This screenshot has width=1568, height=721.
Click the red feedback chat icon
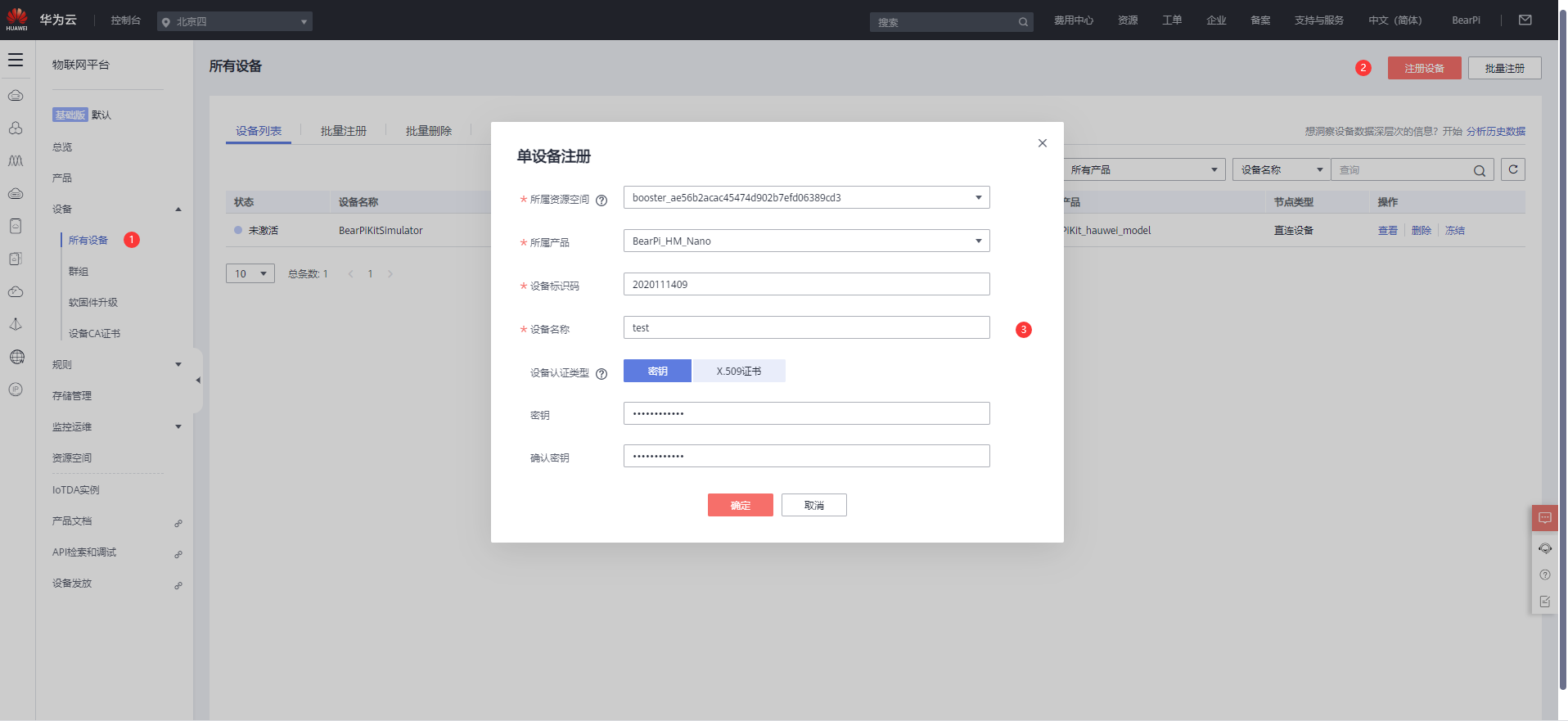coord(1545,518)
